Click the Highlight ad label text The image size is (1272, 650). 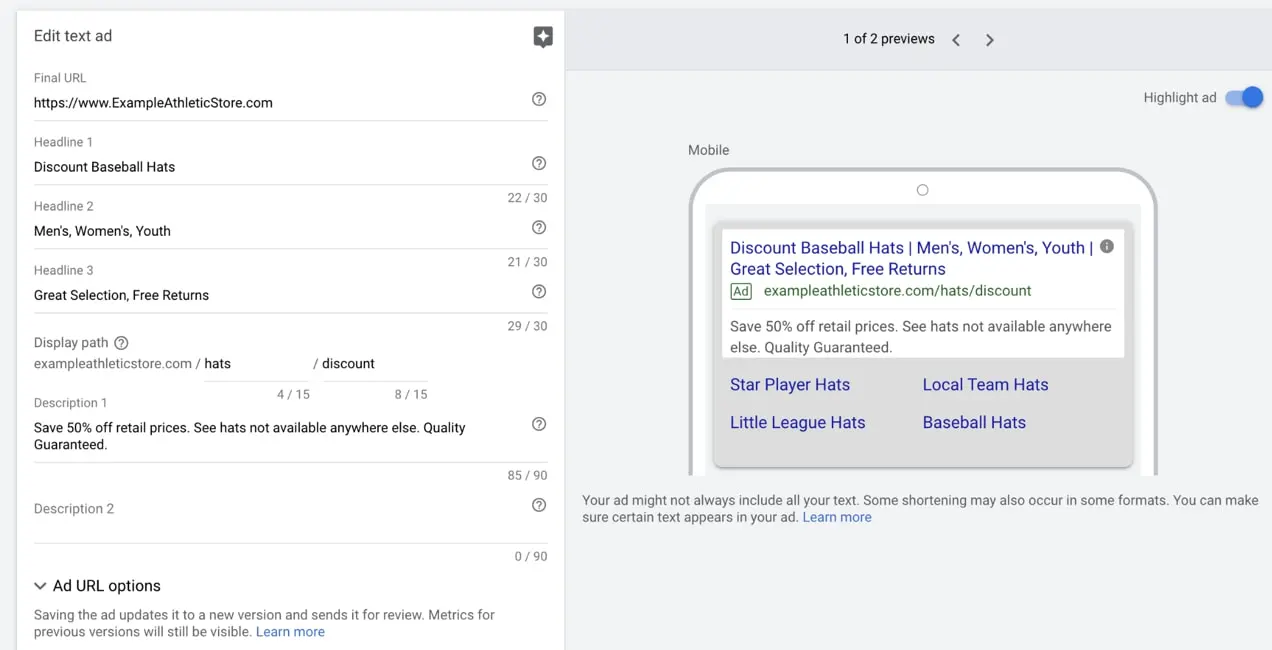(x=1180, y=98)
